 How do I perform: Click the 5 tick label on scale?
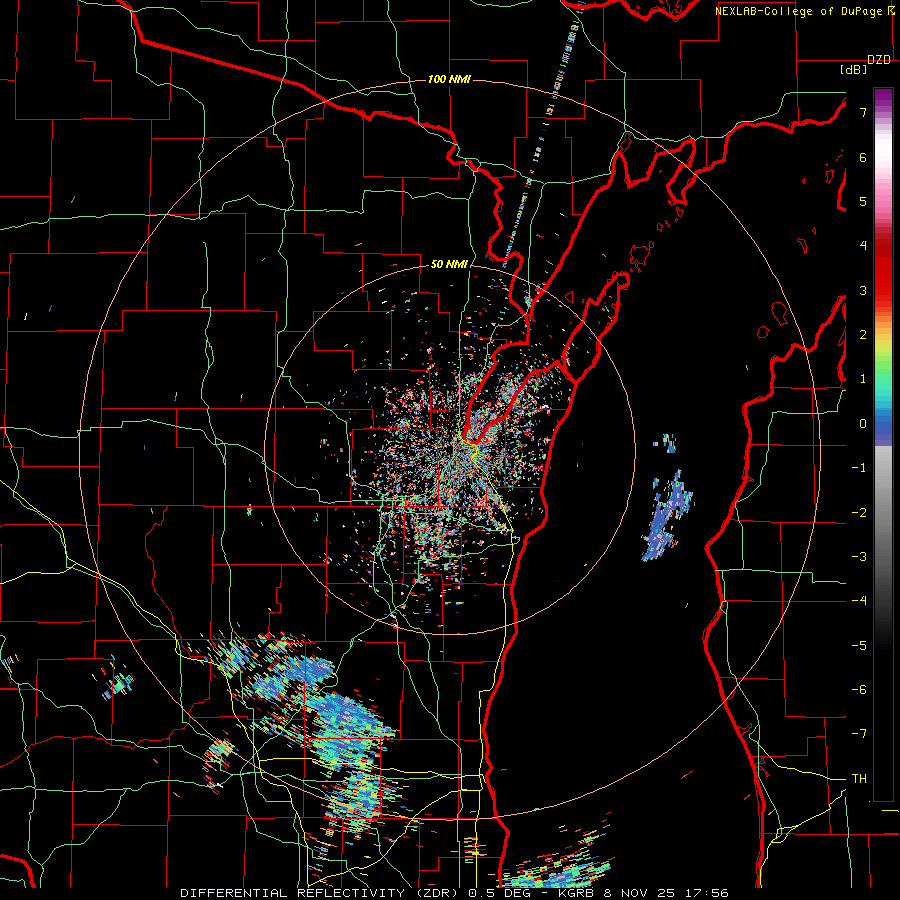pyautogui.click(x=863, y=201)
